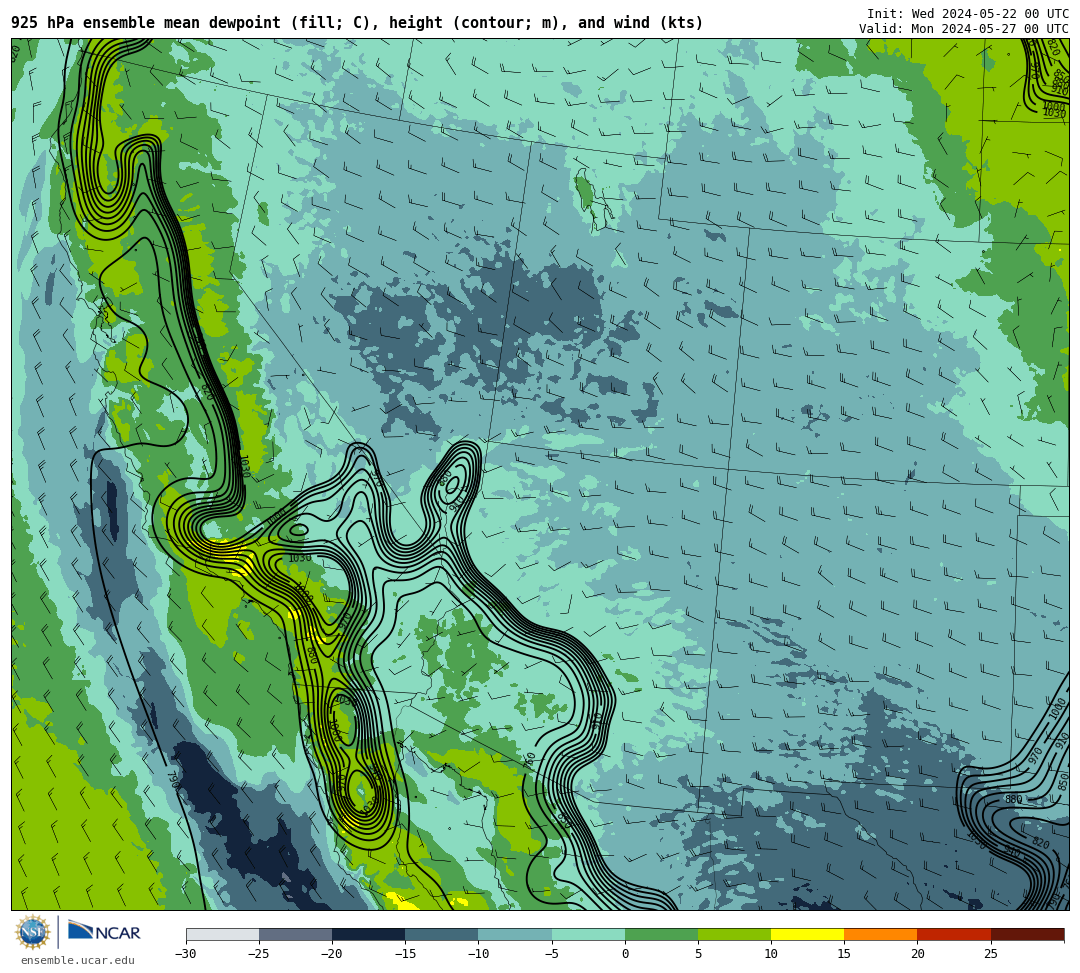Click the slate gray -25 to -20 swatch
Screen dimensions: 1080x973
[x=295, y=934]
